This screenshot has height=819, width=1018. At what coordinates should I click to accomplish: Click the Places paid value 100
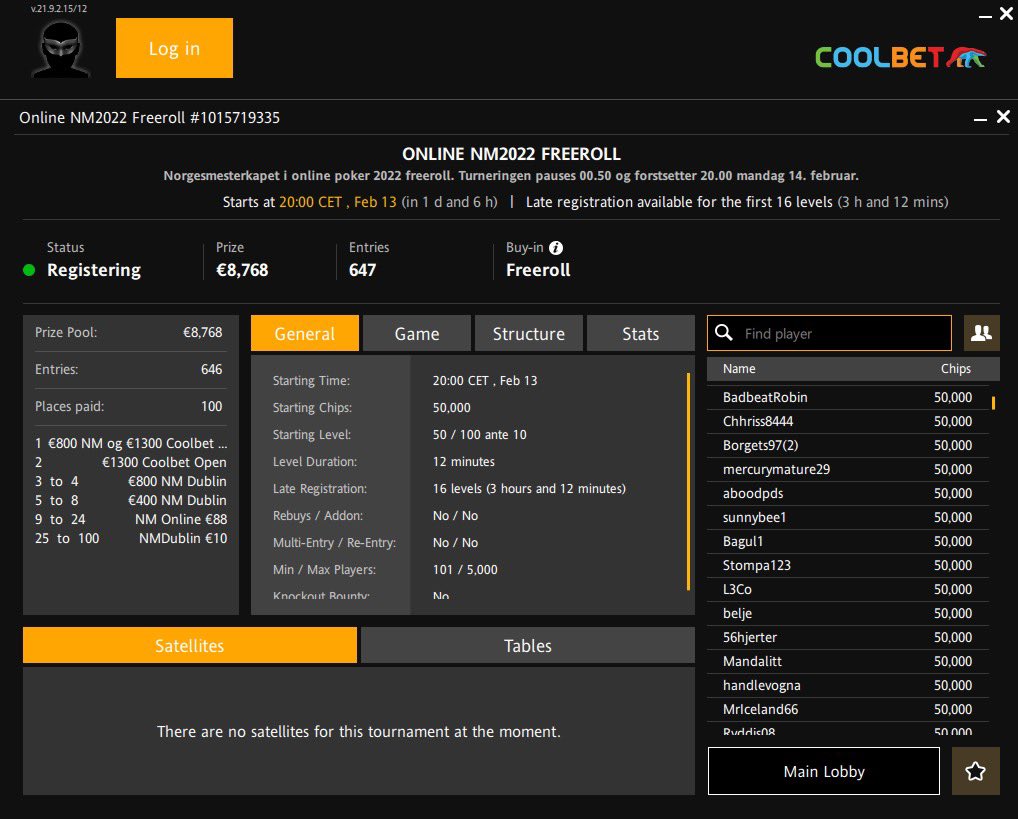[x=212, y=406]
